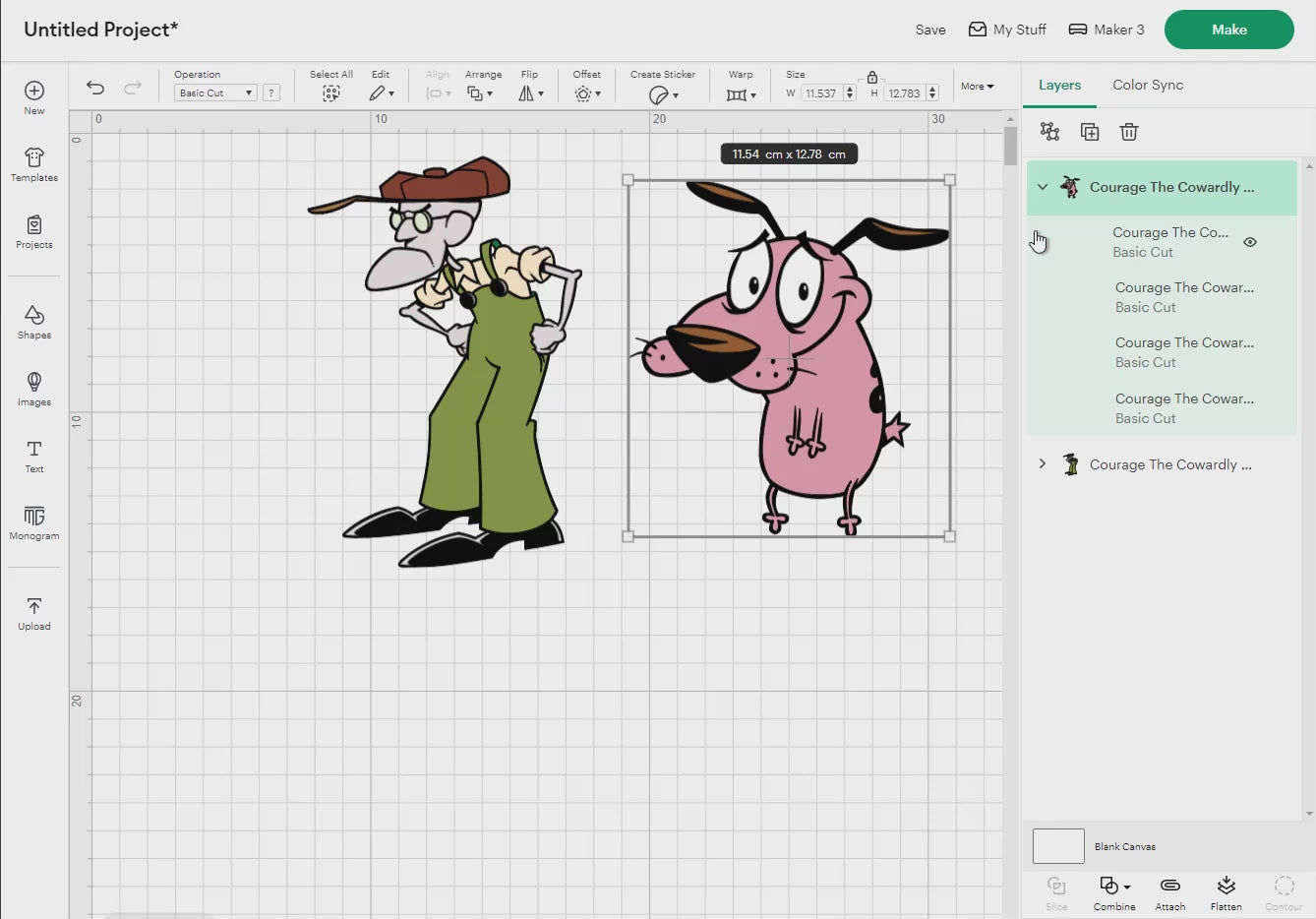Open the Shapes panel

click(x=34, y=322)
